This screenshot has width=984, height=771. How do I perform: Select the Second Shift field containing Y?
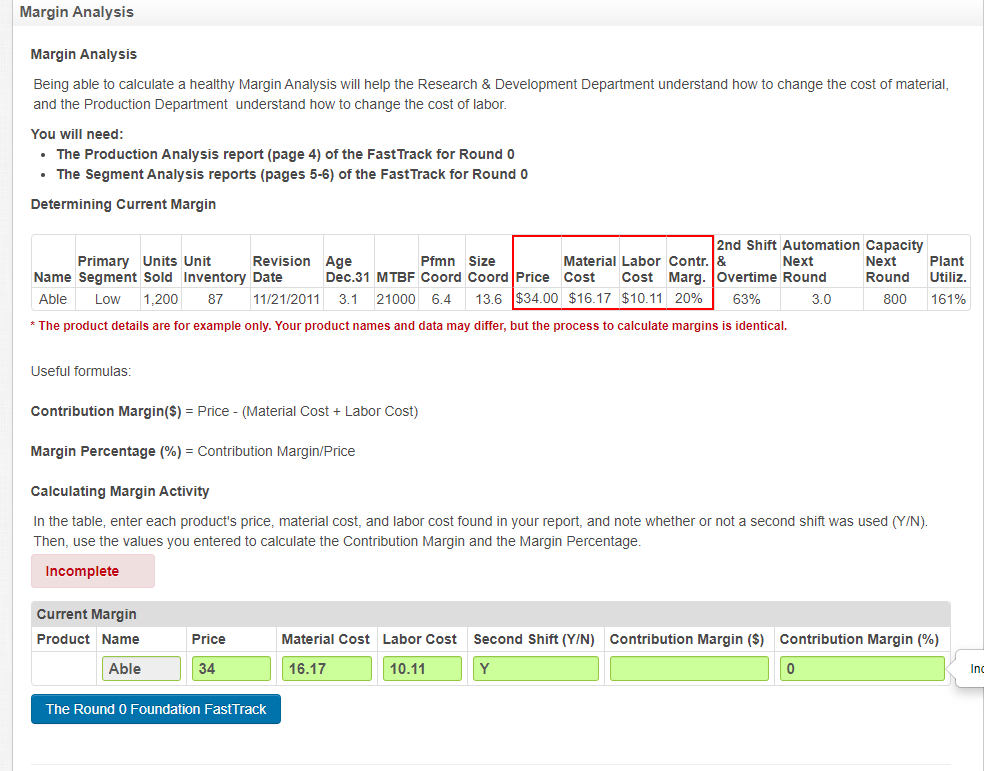pyautogui.click(x=535, y=668)
